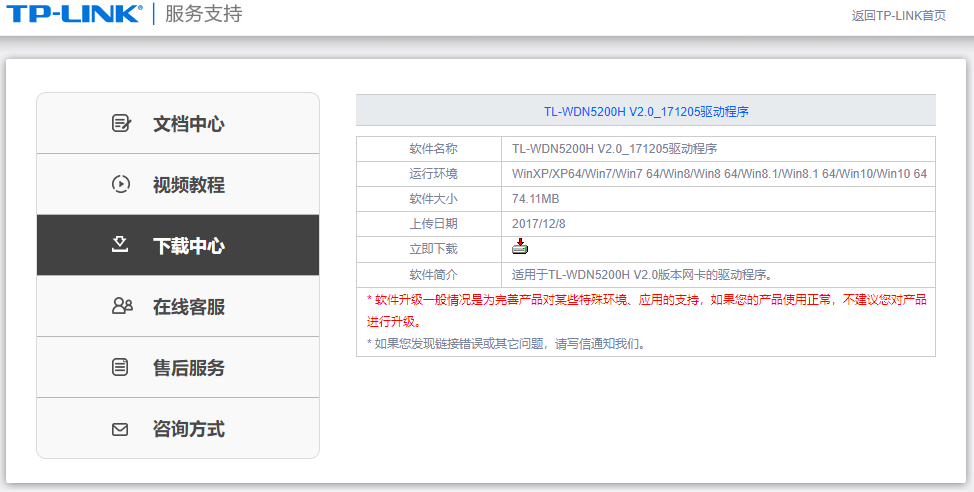This screenshot has width=974, height=492.
Task: Download the driver via 立即下载 icon
Action: (520, 247)
